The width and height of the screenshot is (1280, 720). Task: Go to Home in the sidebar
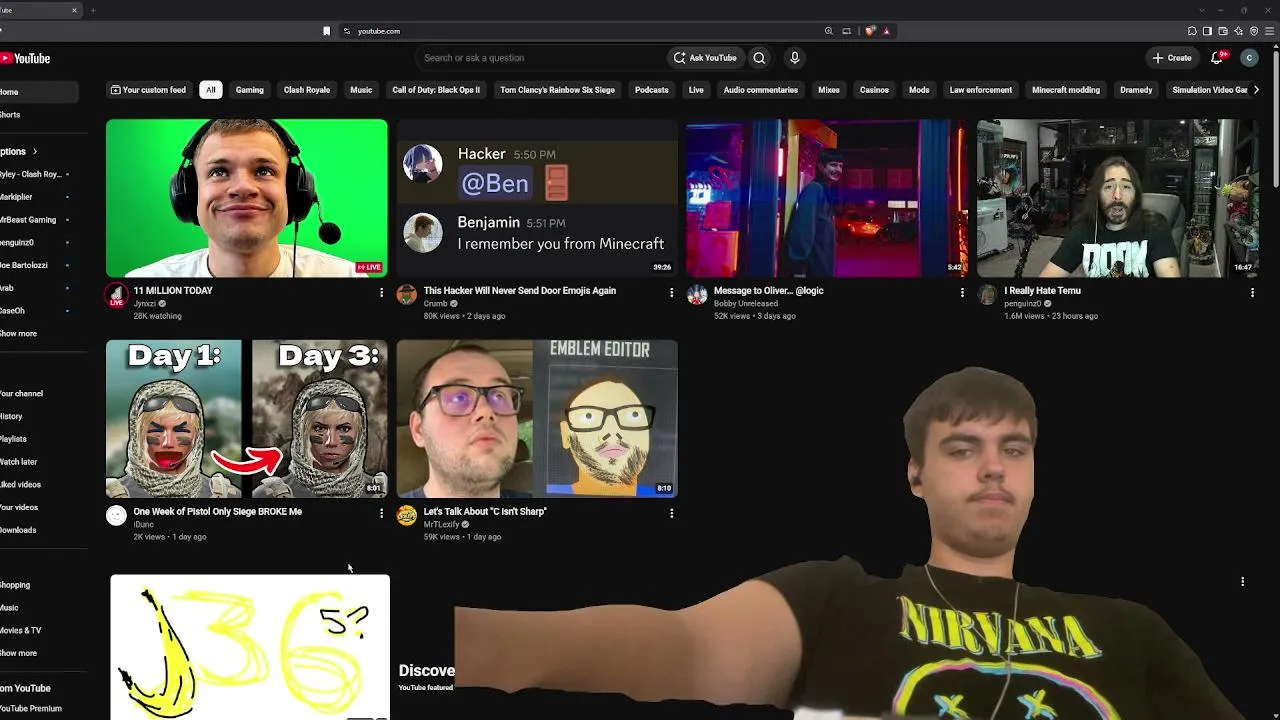pyautogui.click(x=39, y=92)
